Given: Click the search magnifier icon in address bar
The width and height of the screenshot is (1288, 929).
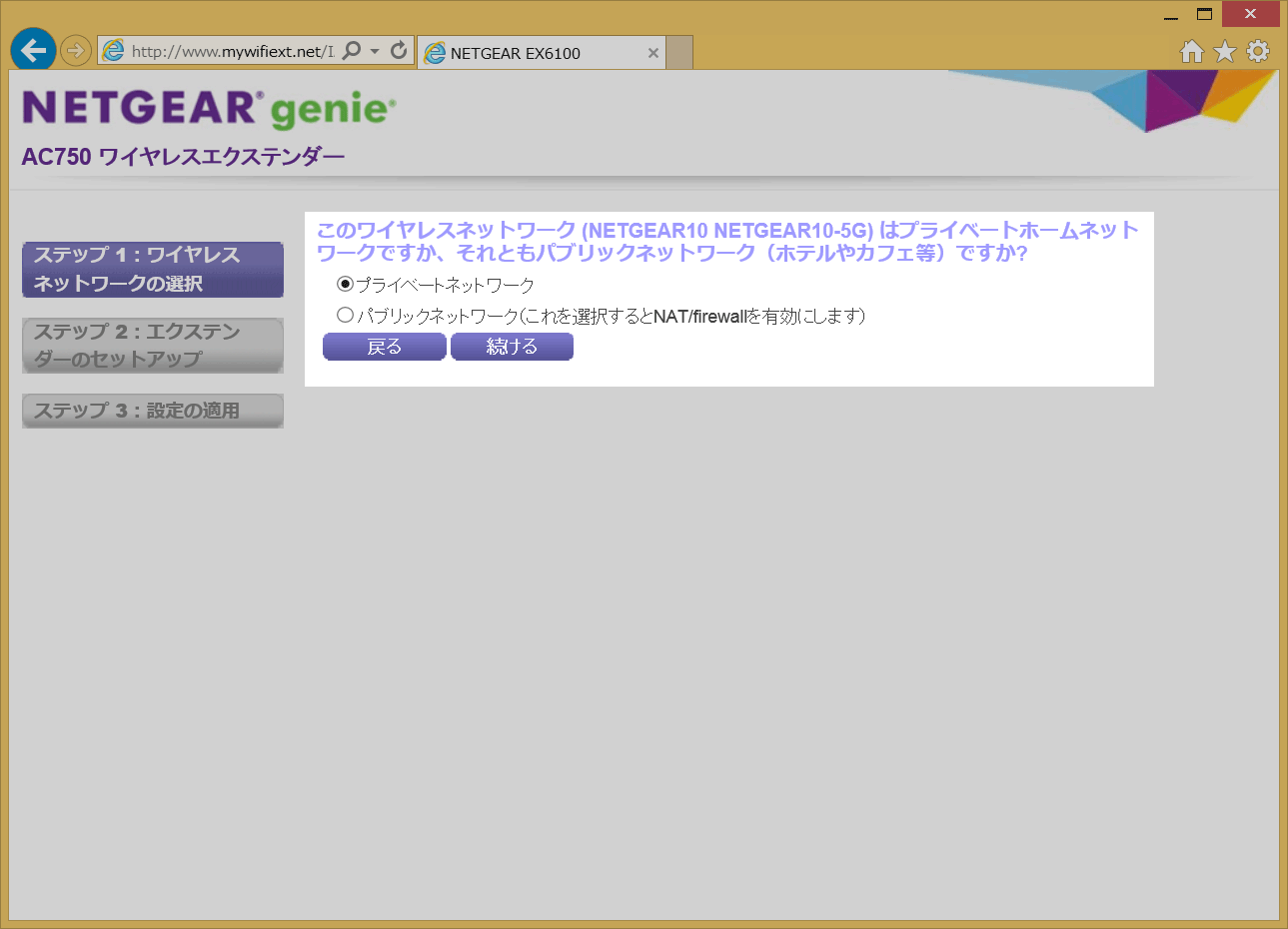Looking at the screenshot, I should click(351, 50).
